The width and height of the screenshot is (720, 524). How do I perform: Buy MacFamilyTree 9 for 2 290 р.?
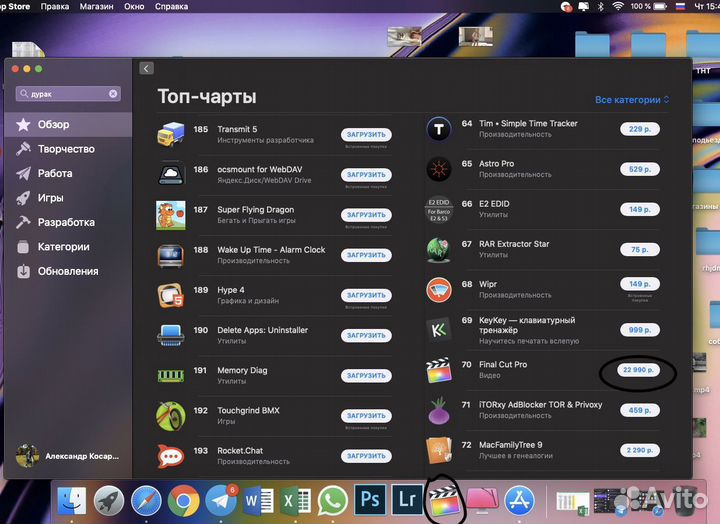click(640, 450)
